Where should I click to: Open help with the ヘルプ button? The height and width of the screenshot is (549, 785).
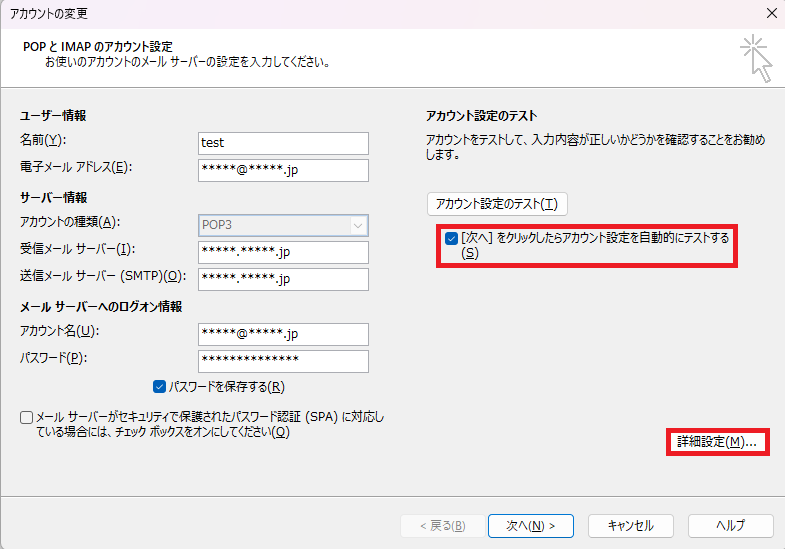click(730, 526)
